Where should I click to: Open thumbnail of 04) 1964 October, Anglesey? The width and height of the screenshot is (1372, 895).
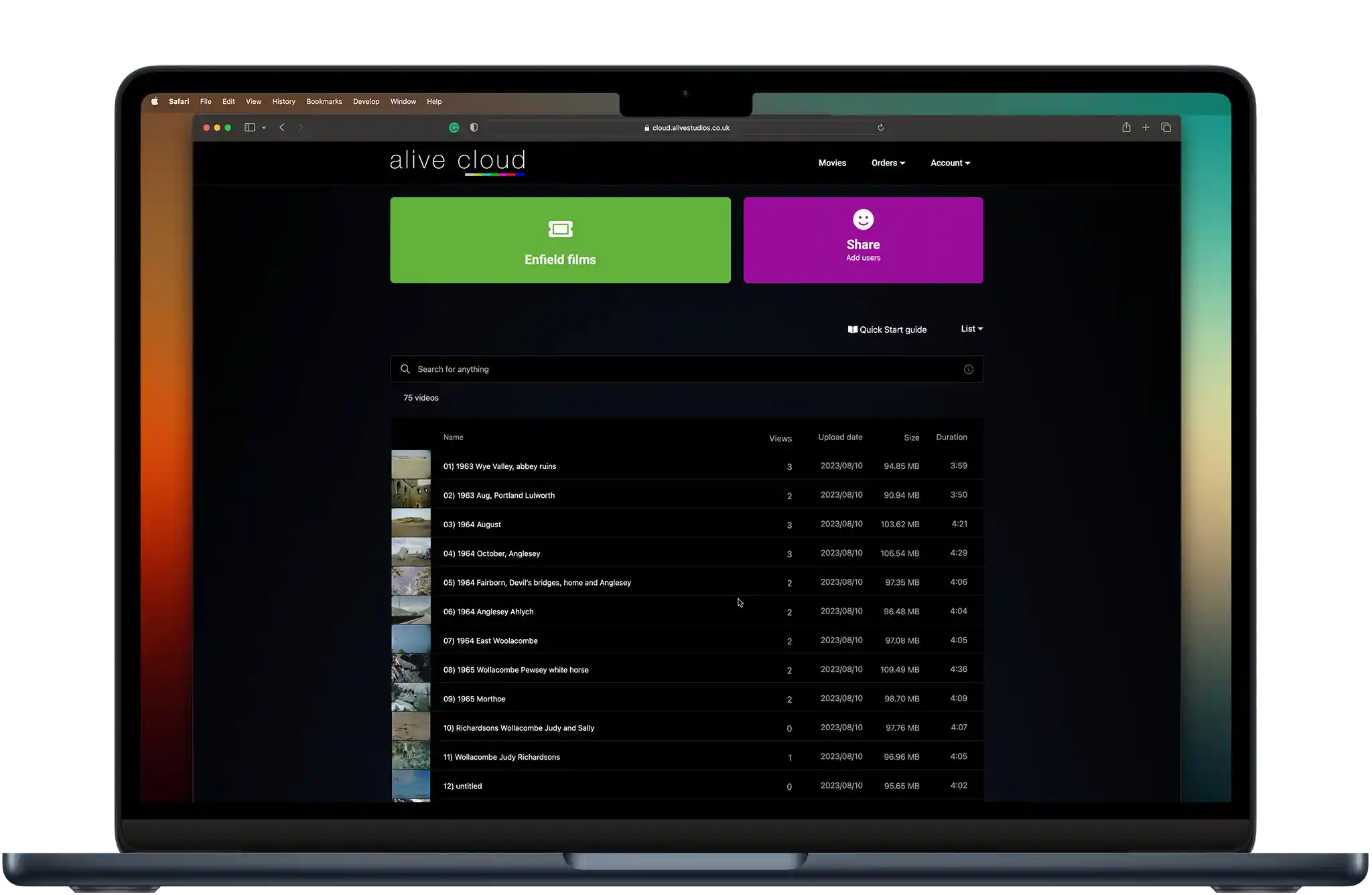tap(411, 552)
